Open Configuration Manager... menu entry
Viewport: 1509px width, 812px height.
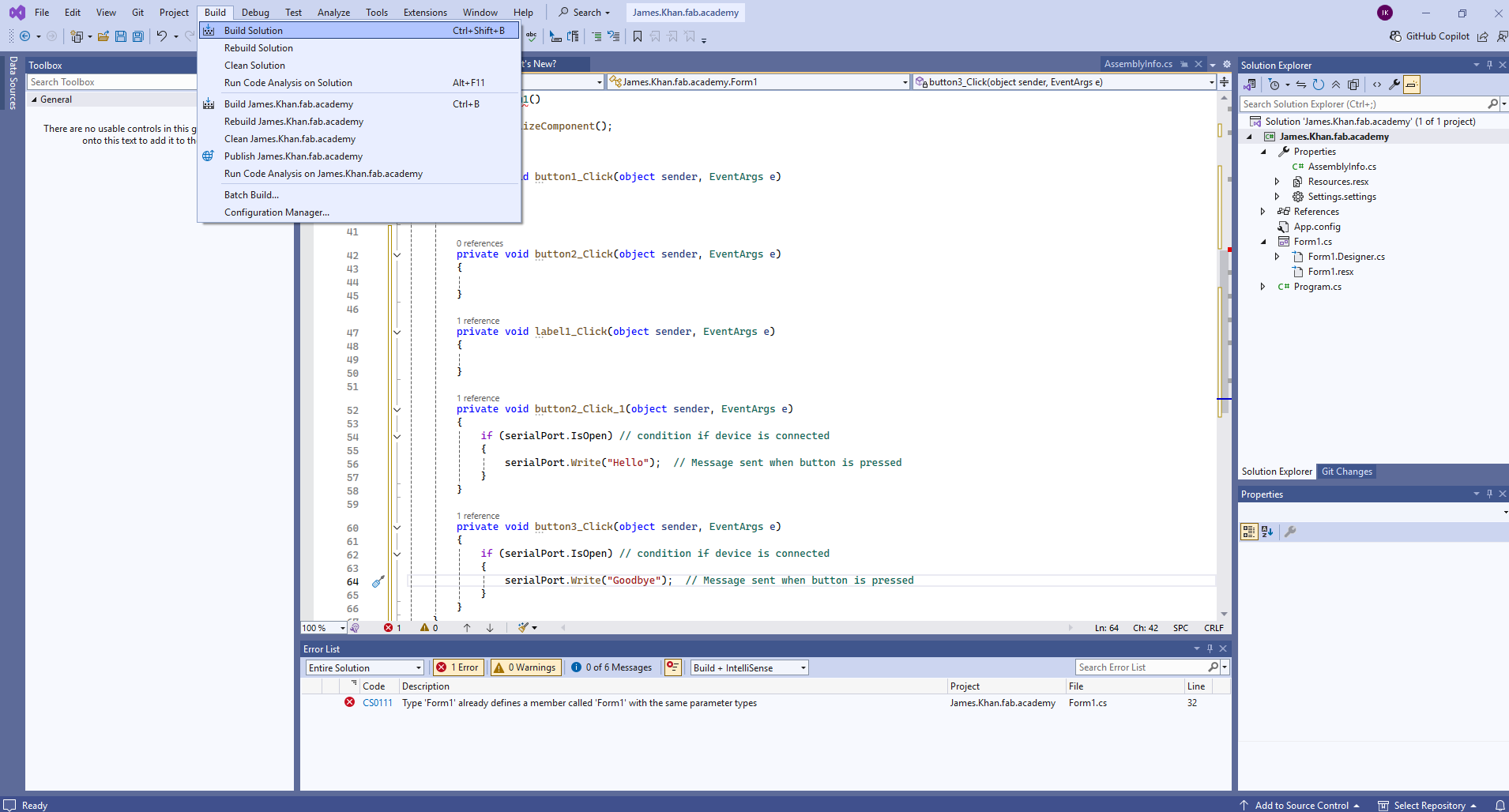(x=359, y=212)
